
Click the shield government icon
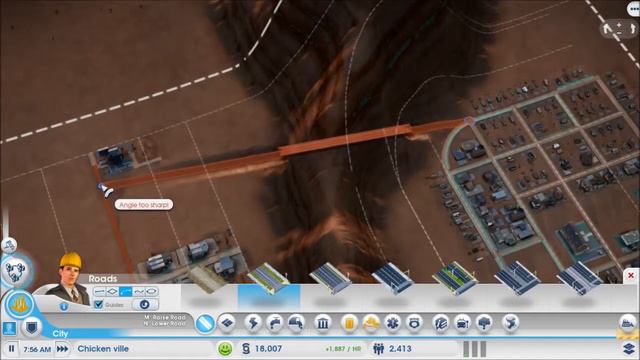coord(31,327)
